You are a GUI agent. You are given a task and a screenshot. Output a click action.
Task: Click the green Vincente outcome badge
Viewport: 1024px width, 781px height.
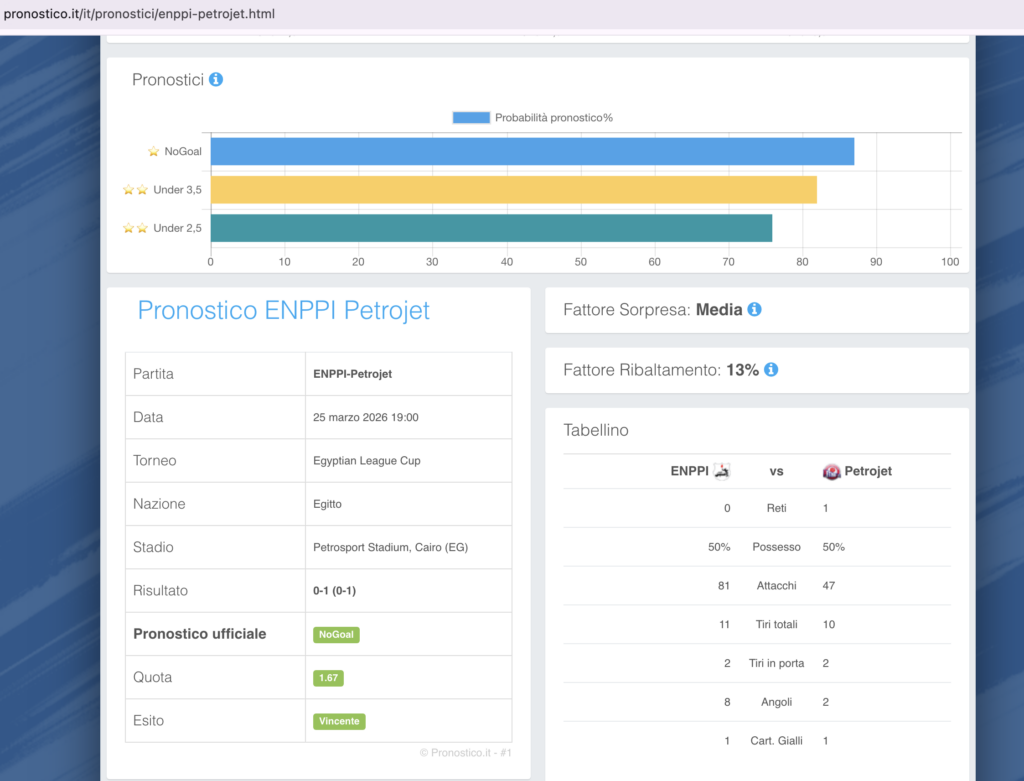pos(339,721)
